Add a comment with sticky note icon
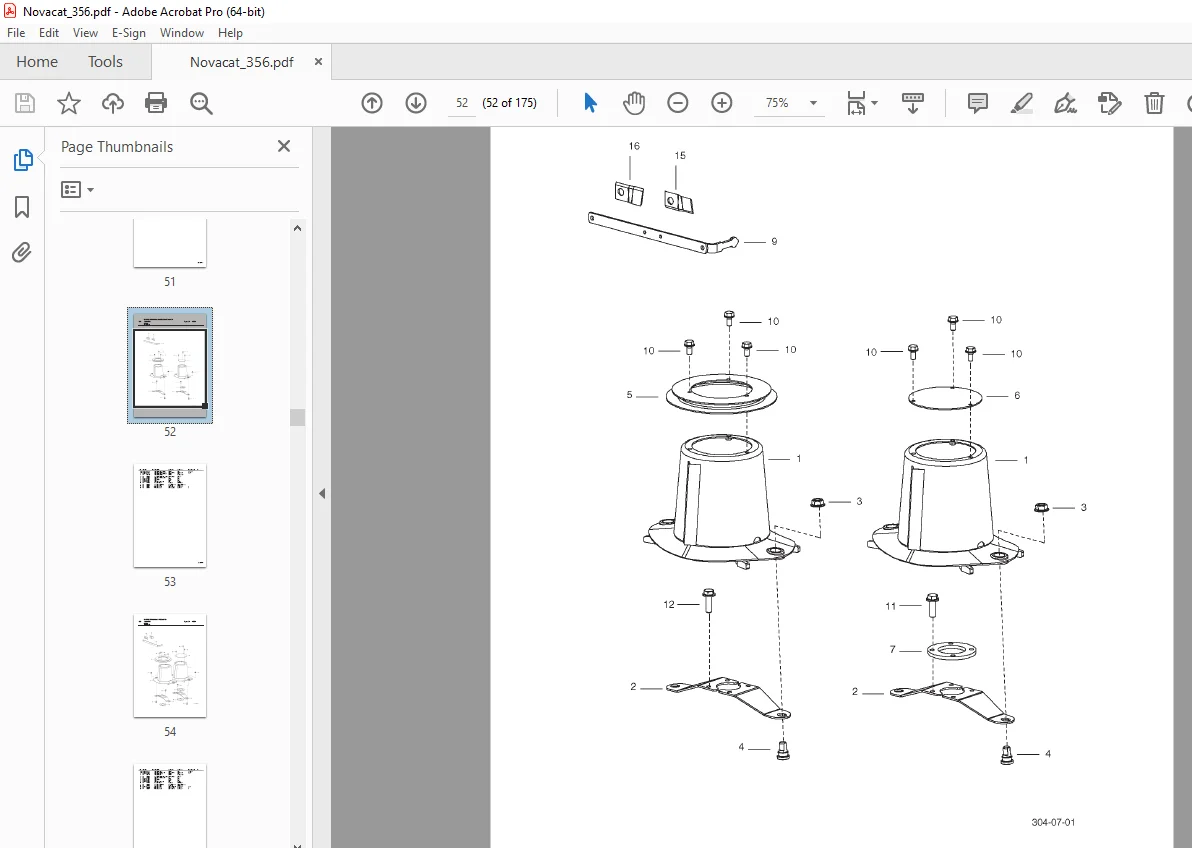This screenshot has height=848, width=1192. [978, 103]
